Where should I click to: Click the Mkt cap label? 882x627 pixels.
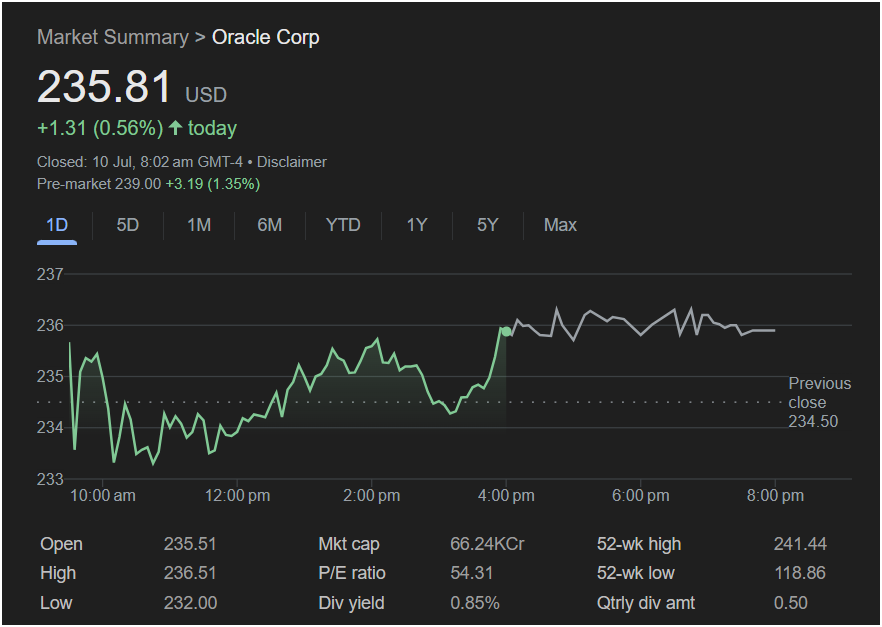349,544
